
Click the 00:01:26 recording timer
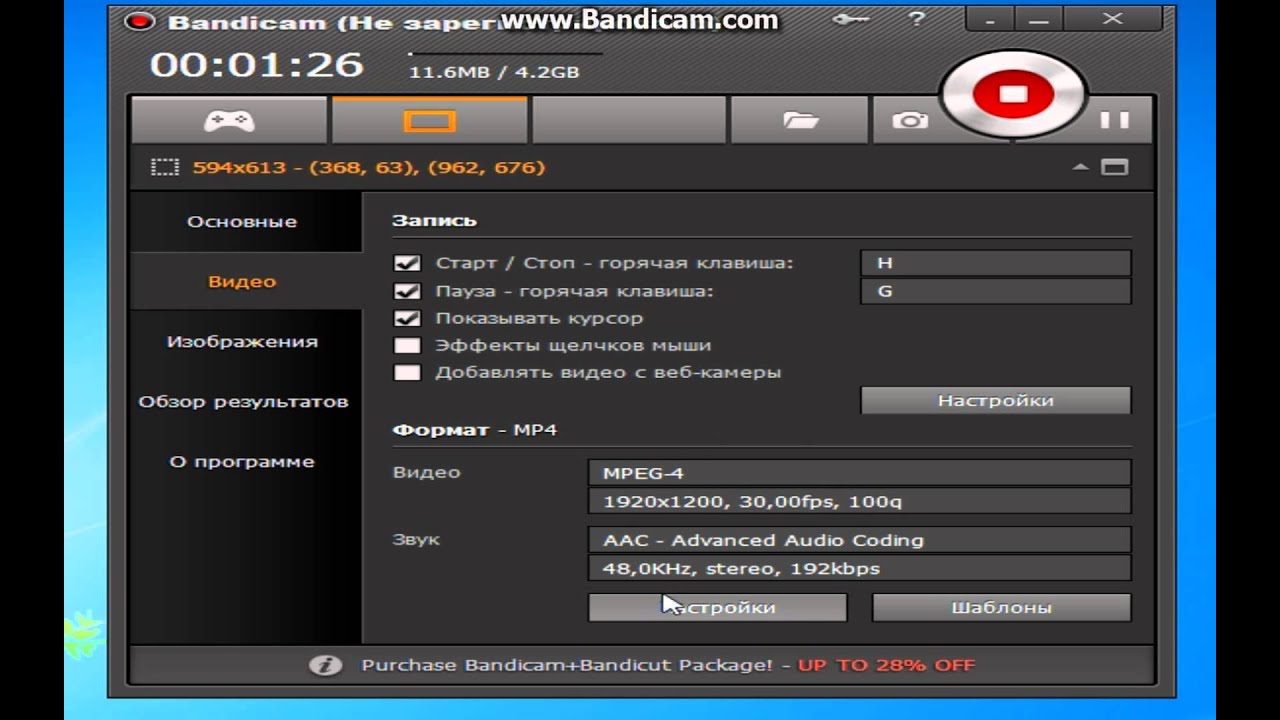pyautogui.click(x=256, y=64)
